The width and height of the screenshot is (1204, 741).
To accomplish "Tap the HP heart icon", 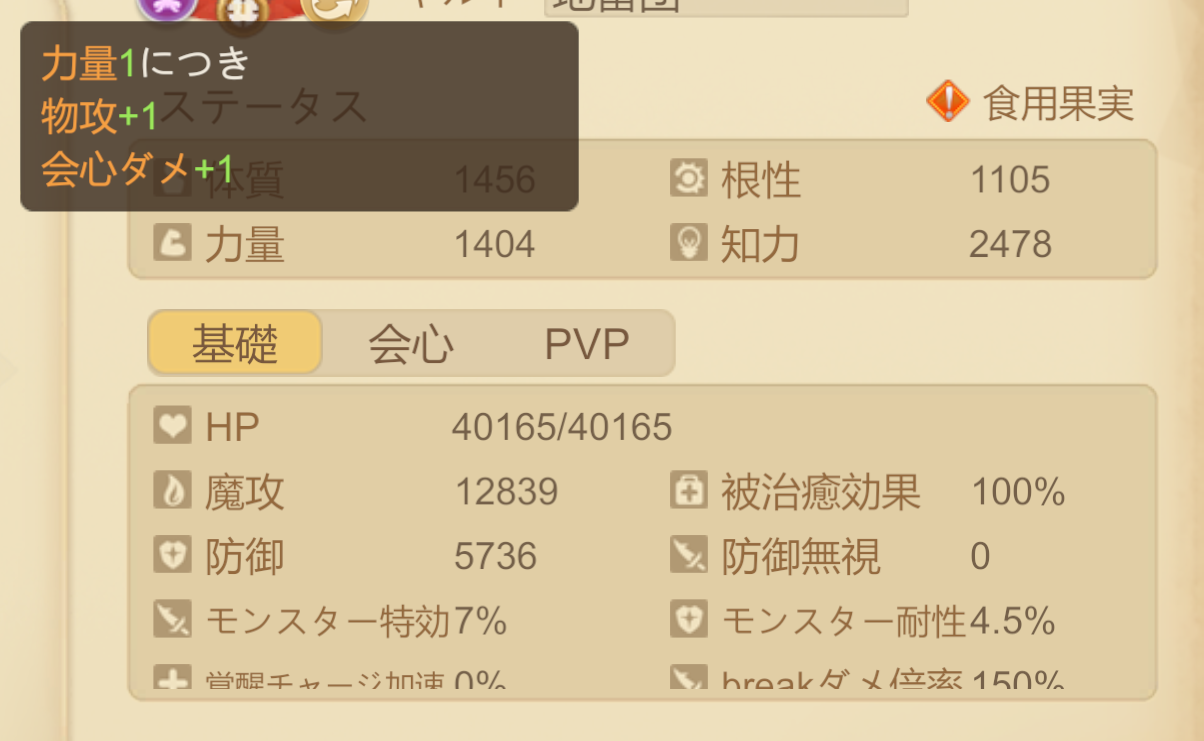I will [172, 427].
